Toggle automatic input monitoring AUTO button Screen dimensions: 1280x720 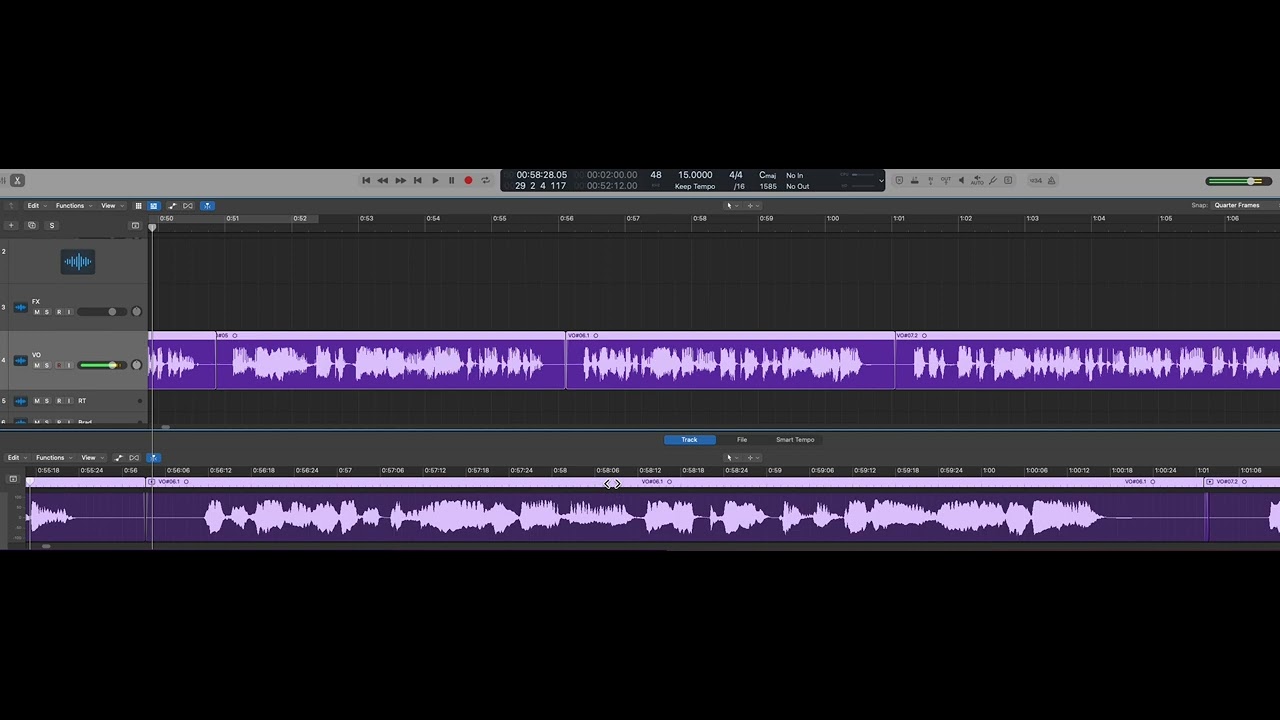tap(977, 181)
